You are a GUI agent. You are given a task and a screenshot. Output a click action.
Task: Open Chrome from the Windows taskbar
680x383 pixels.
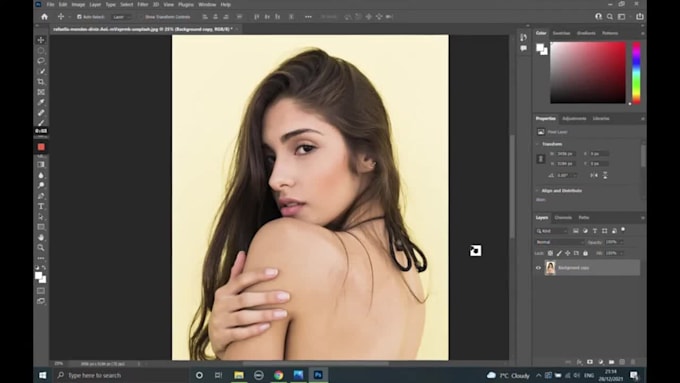pyautogui.click(x=278, y=375)
